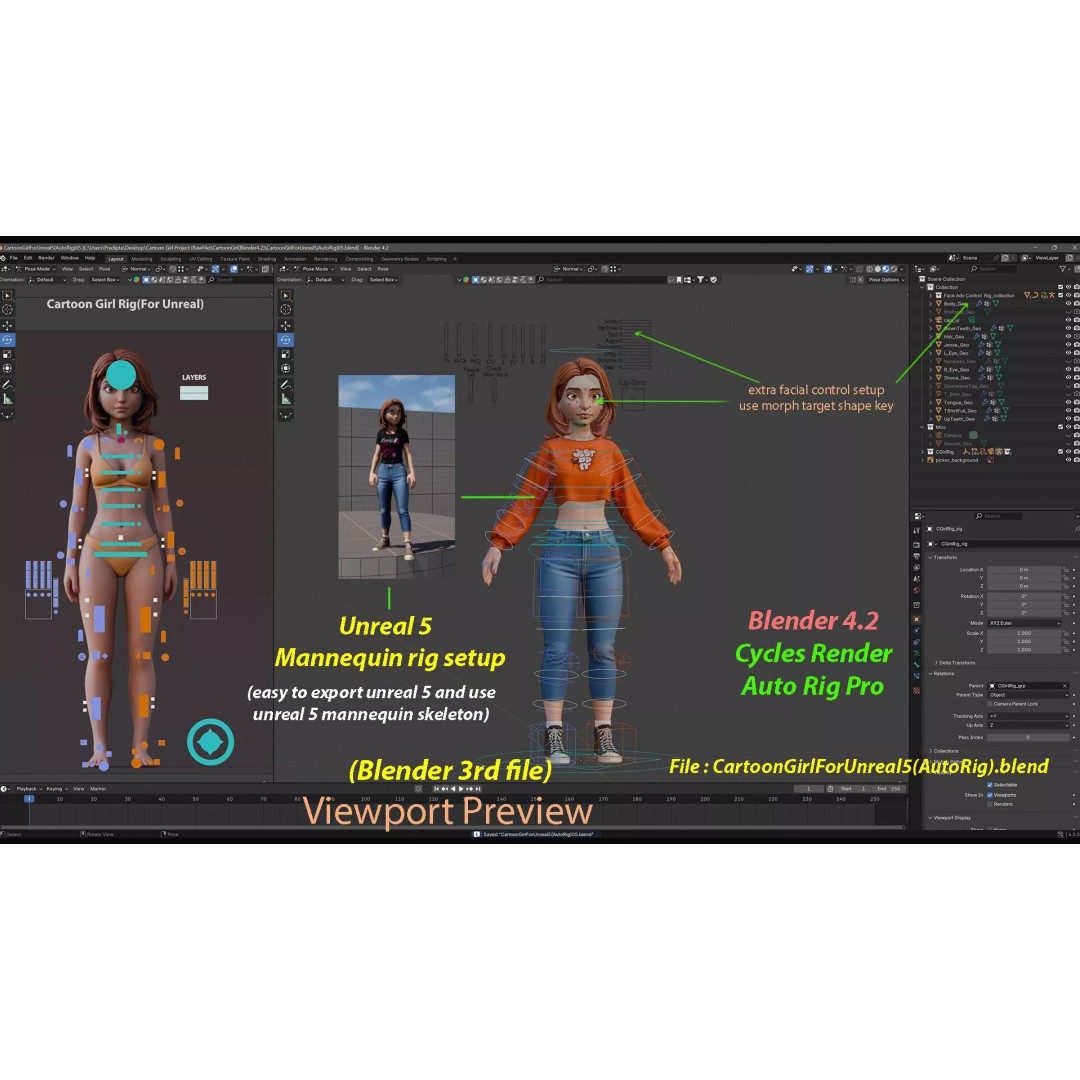Image resolution: width=1080 pixels, height=1080 pixels.
Task: Select the Scale tool in left viewport toolbar
Action: [x=7, y=354]
